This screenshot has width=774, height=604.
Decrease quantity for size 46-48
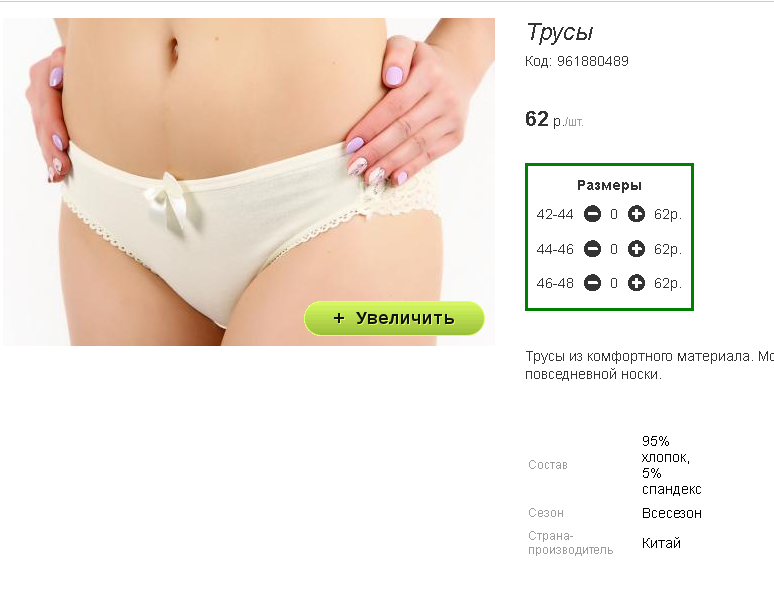point(592,283)
